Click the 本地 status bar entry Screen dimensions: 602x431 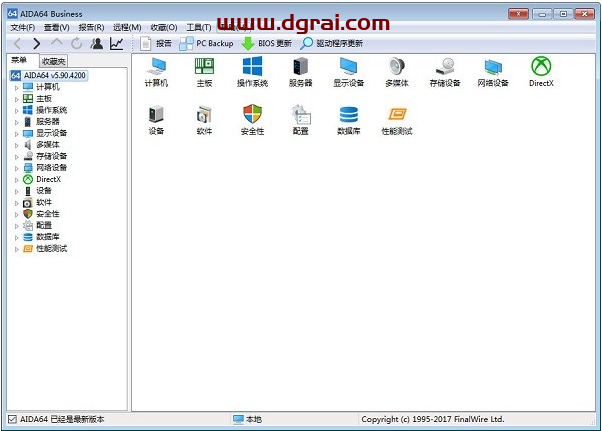248,419
